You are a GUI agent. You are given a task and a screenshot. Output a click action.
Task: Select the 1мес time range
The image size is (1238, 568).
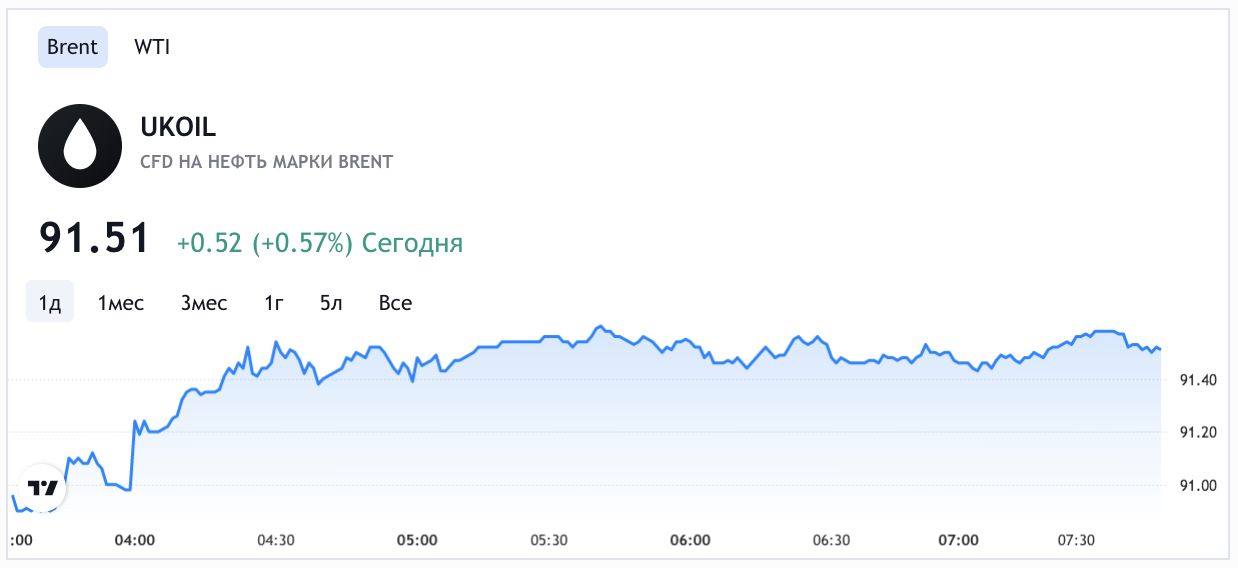(121, 302)
